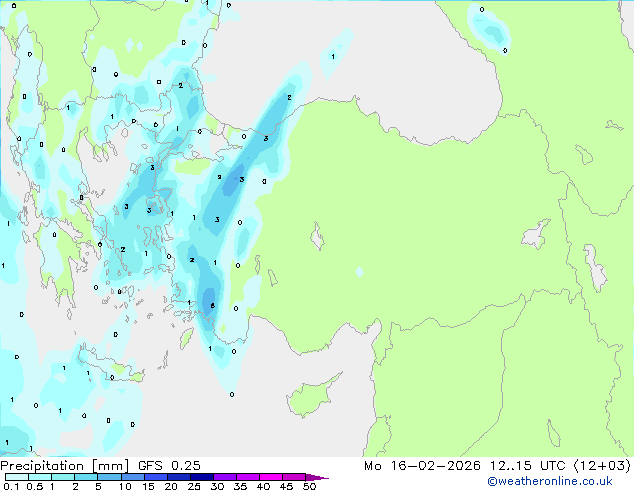Select the 40–45 mm magenta legend swatch
Image resolution: width=634 pixels, height=490 pixels.
271,477
